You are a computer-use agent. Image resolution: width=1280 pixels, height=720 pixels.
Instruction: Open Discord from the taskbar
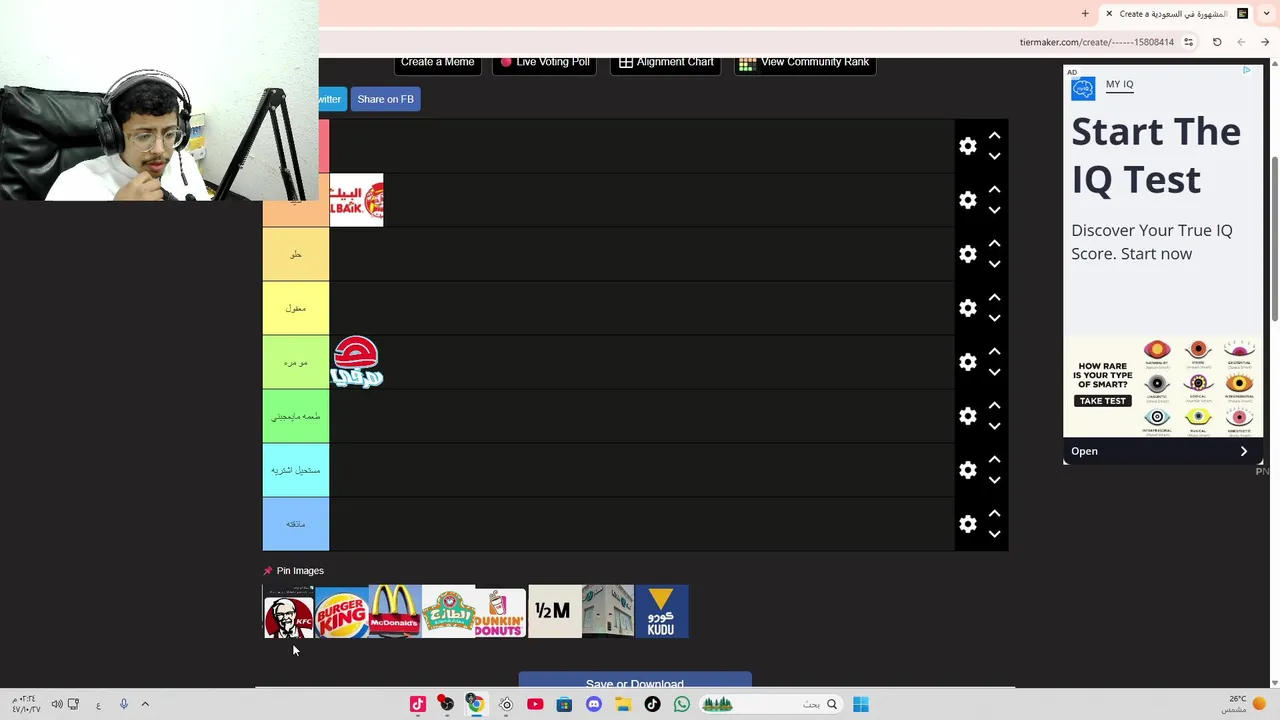pyautogui.click(x=594, y=705)
